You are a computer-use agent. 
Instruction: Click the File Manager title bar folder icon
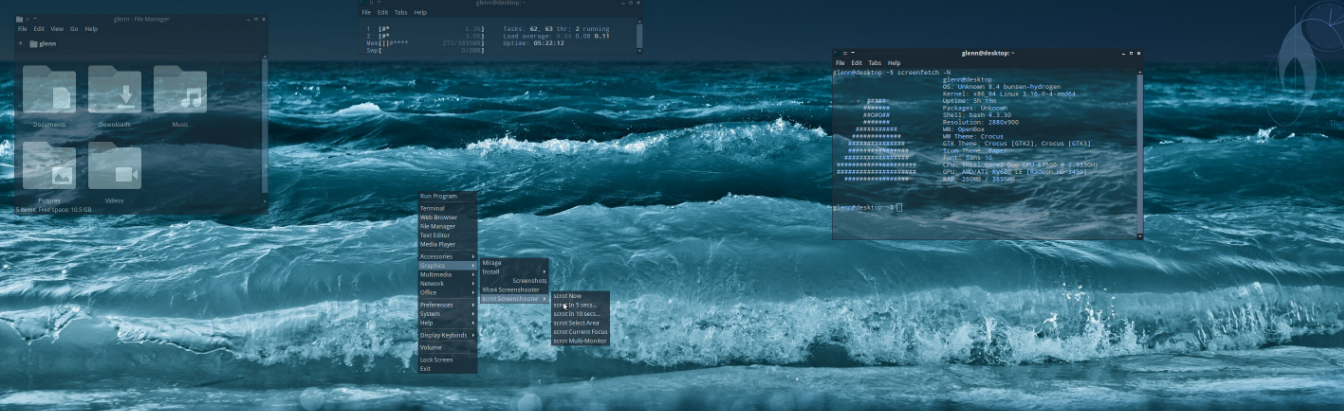tap(21, 19)
